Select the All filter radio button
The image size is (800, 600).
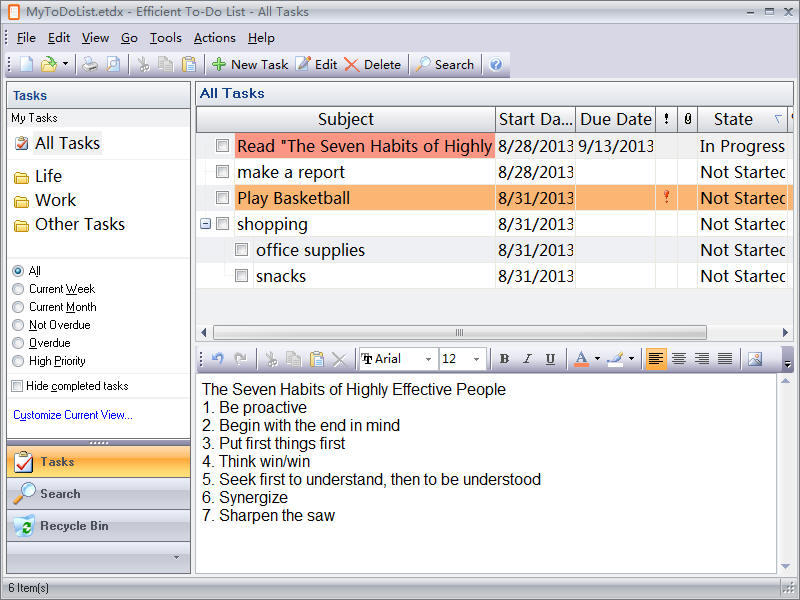(18, 271)
